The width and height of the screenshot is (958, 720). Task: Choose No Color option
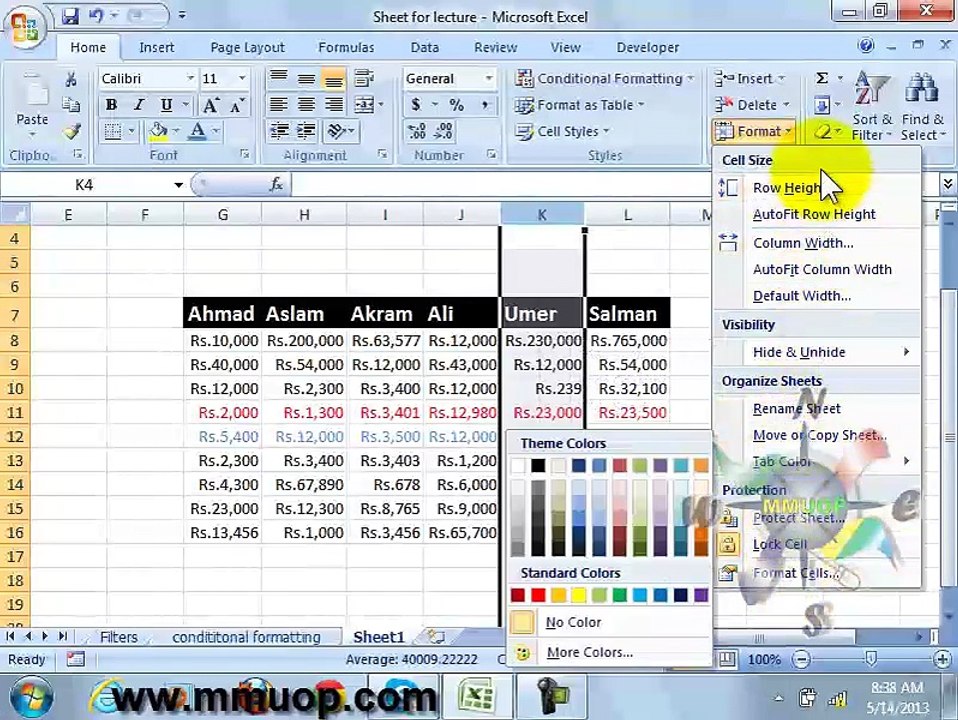coord(573,622)
